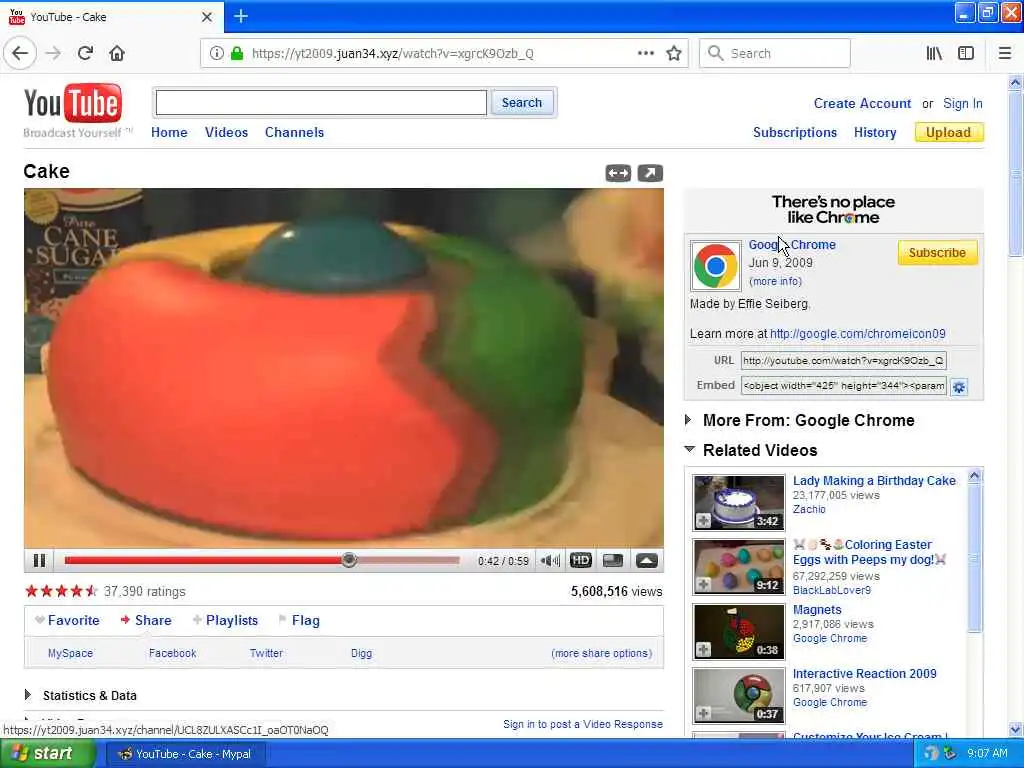Expand video to wide mode icon

pos(618,173)
